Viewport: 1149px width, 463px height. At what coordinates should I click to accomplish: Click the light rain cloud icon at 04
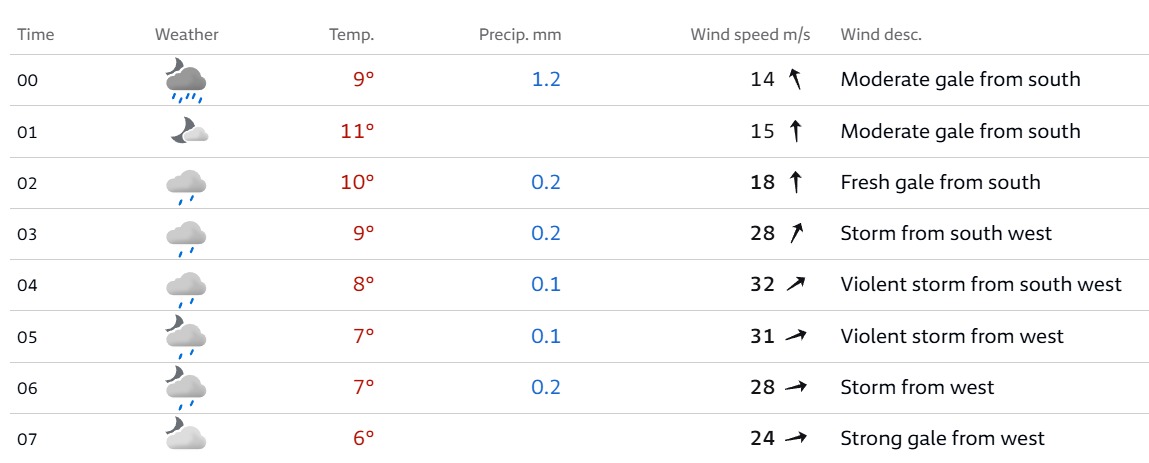(x=186, y=287)
